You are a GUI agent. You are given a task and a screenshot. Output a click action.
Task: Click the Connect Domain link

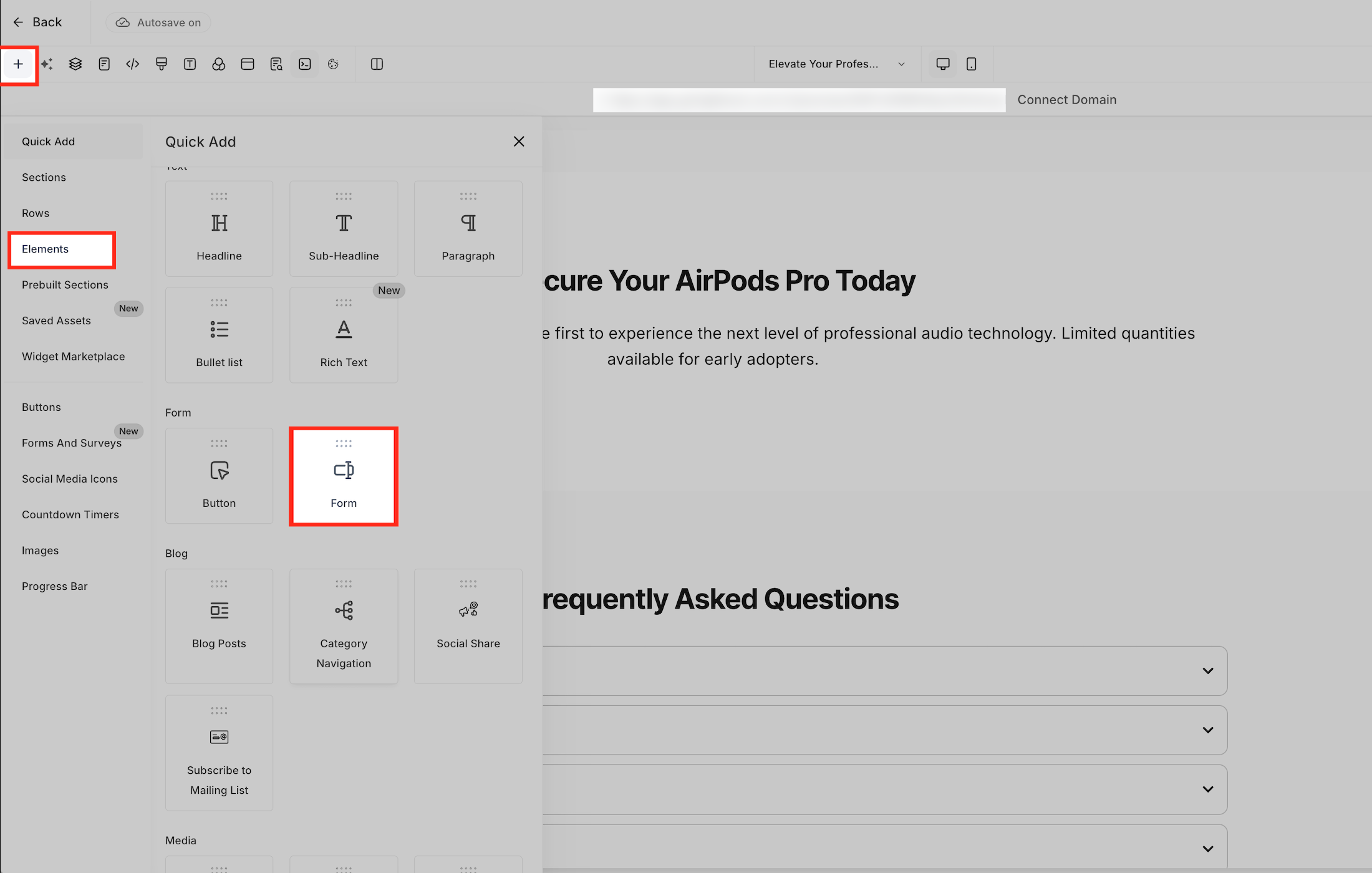coord(1066,100)
